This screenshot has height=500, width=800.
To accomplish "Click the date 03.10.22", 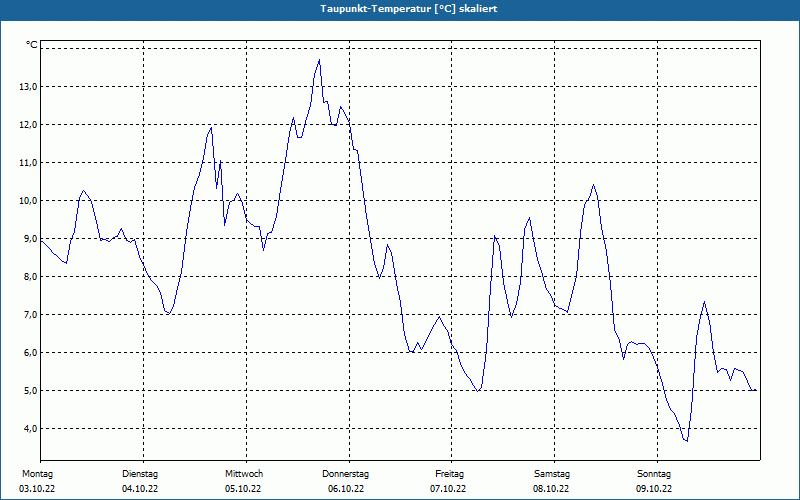I will pos(37,489).
